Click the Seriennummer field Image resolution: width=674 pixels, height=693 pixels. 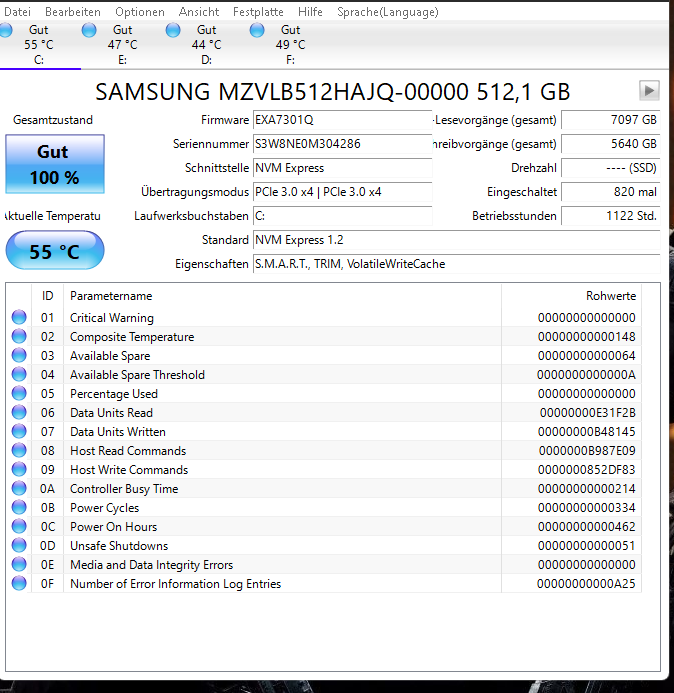(343, 144)
